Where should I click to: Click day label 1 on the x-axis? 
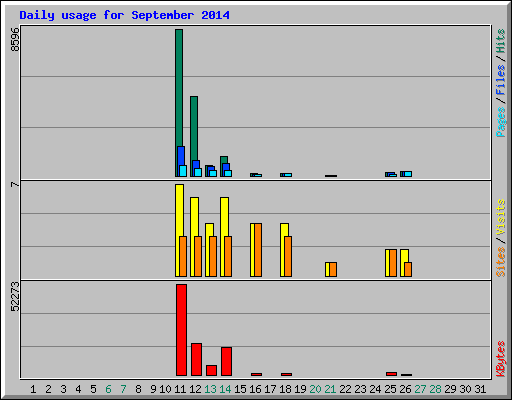point(33,389)
